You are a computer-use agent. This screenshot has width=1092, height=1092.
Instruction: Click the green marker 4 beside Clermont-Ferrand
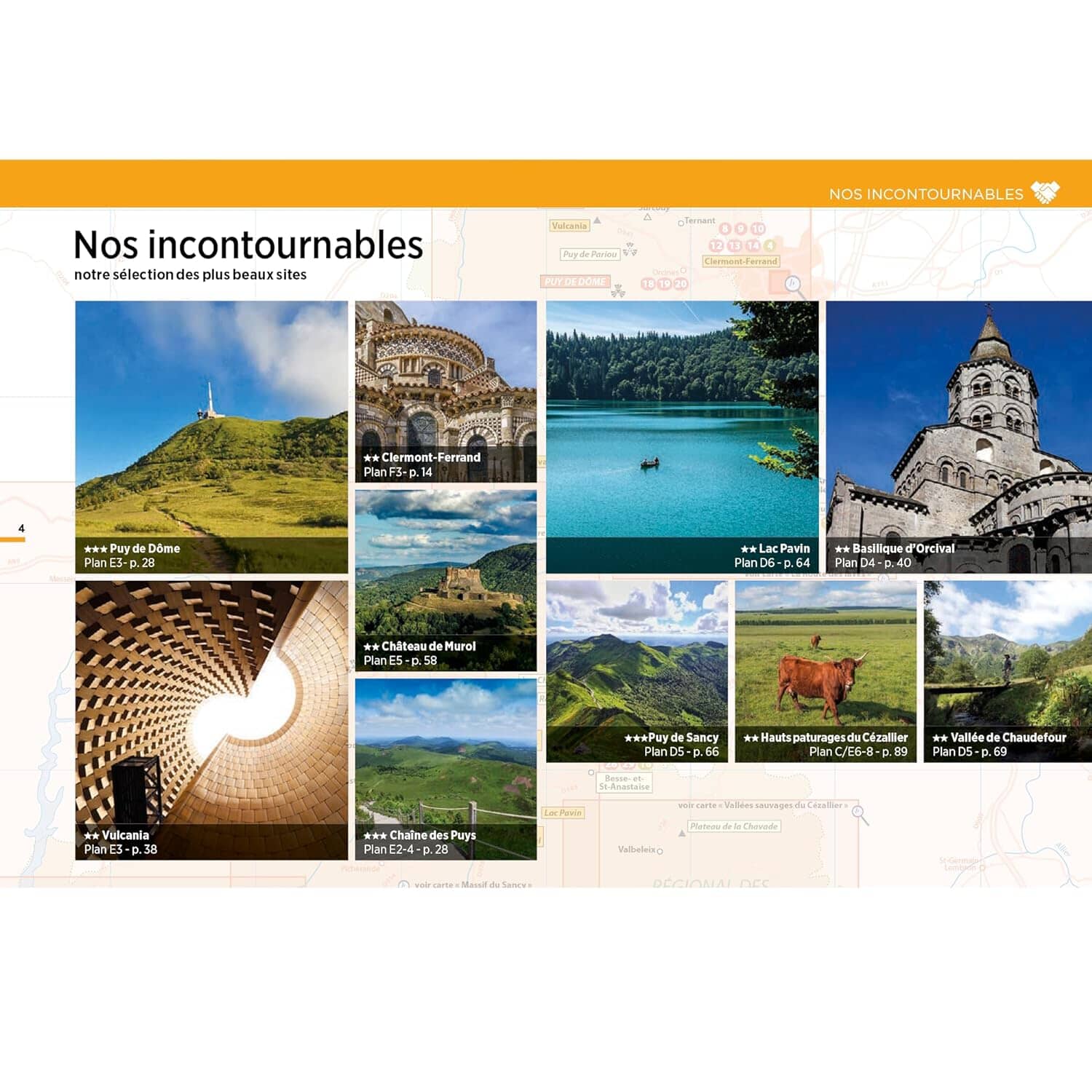tap(769, 246)
